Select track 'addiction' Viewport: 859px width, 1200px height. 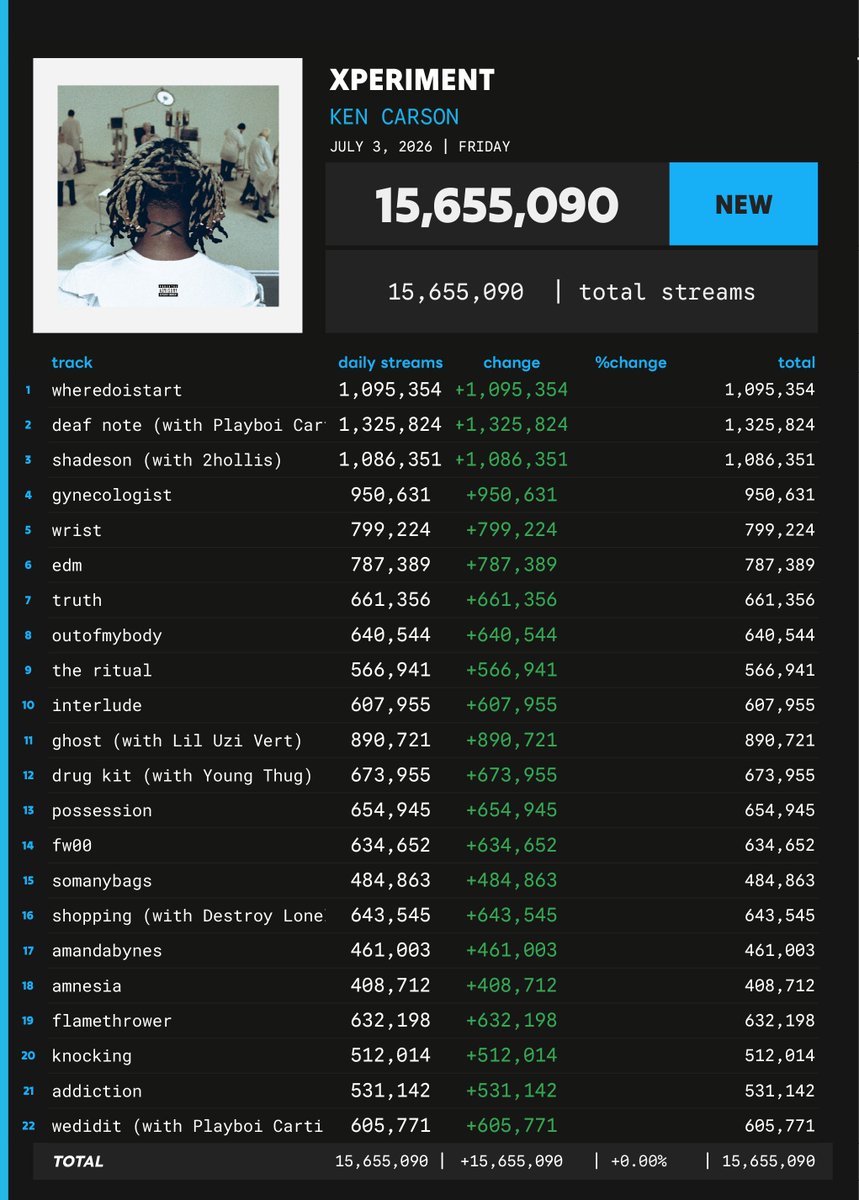click(97, 1091)
